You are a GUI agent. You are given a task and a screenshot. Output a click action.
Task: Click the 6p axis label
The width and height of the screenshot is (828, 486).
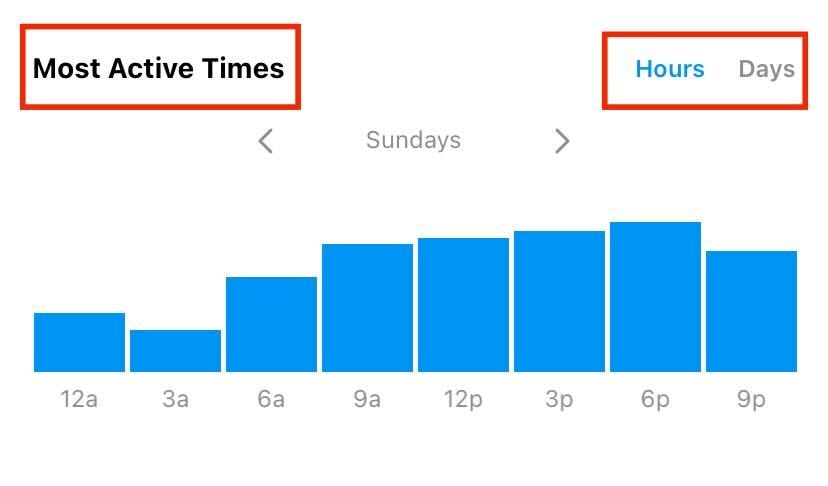point(655,400)
